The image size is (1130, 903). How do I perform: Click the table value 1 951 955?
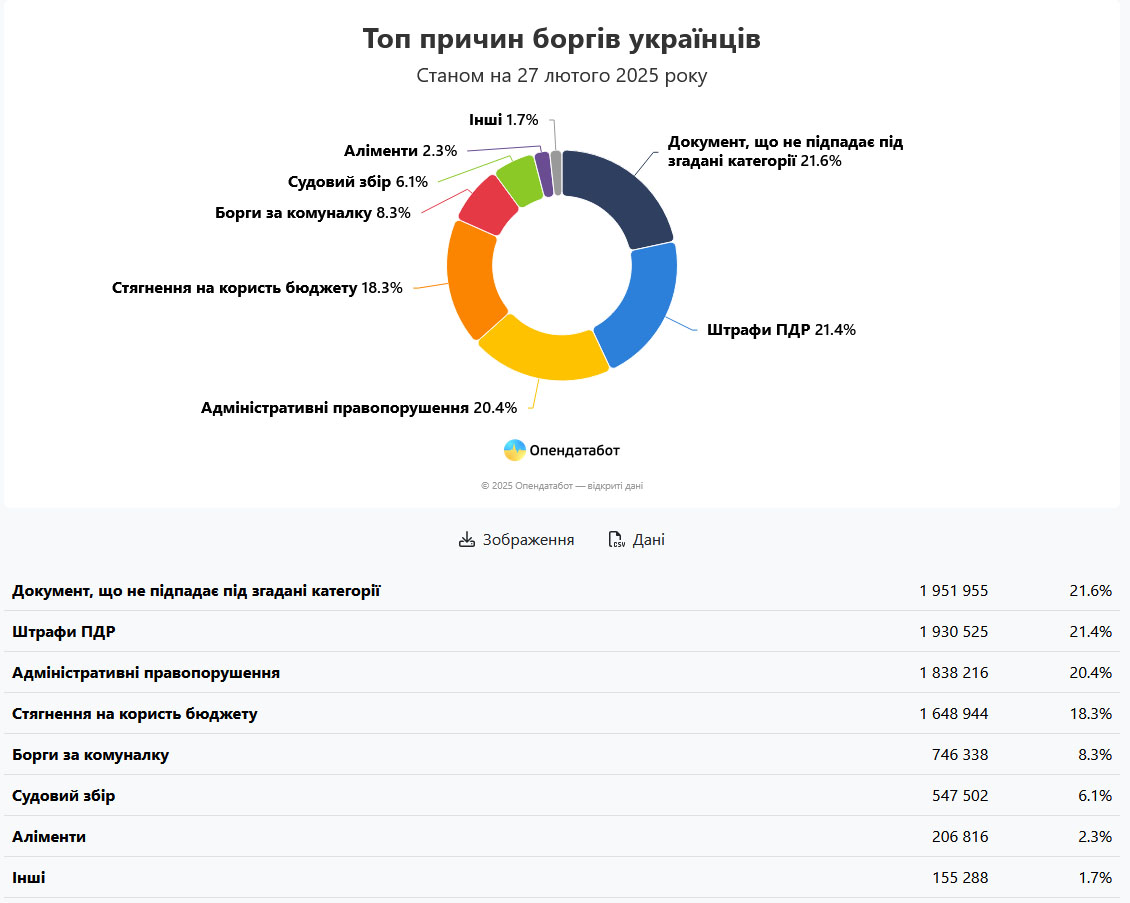pos(953,591)
